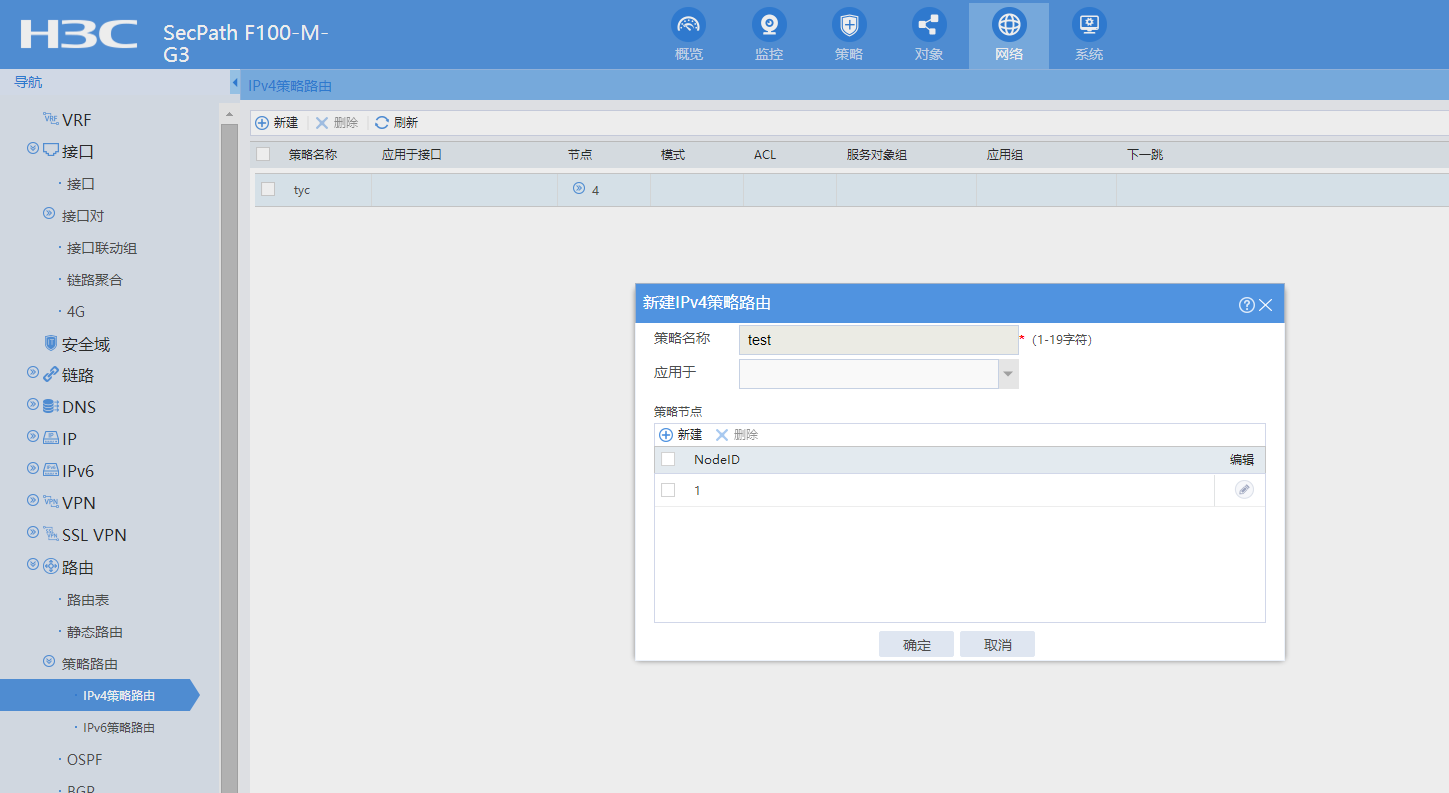Open the 策略 policy tab
Viewport: 1449px width, 793px height.
(848, 35)
